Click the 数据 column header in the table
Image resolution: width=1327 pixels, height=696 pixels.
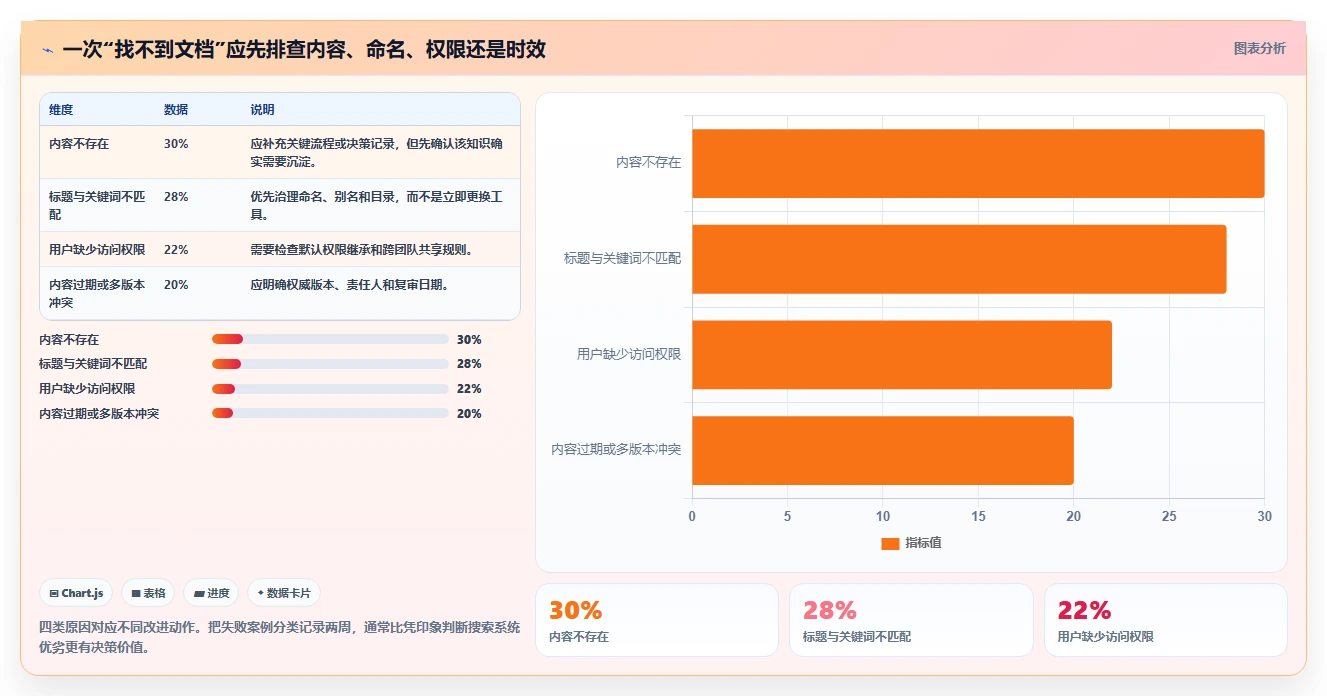(176, 110)
